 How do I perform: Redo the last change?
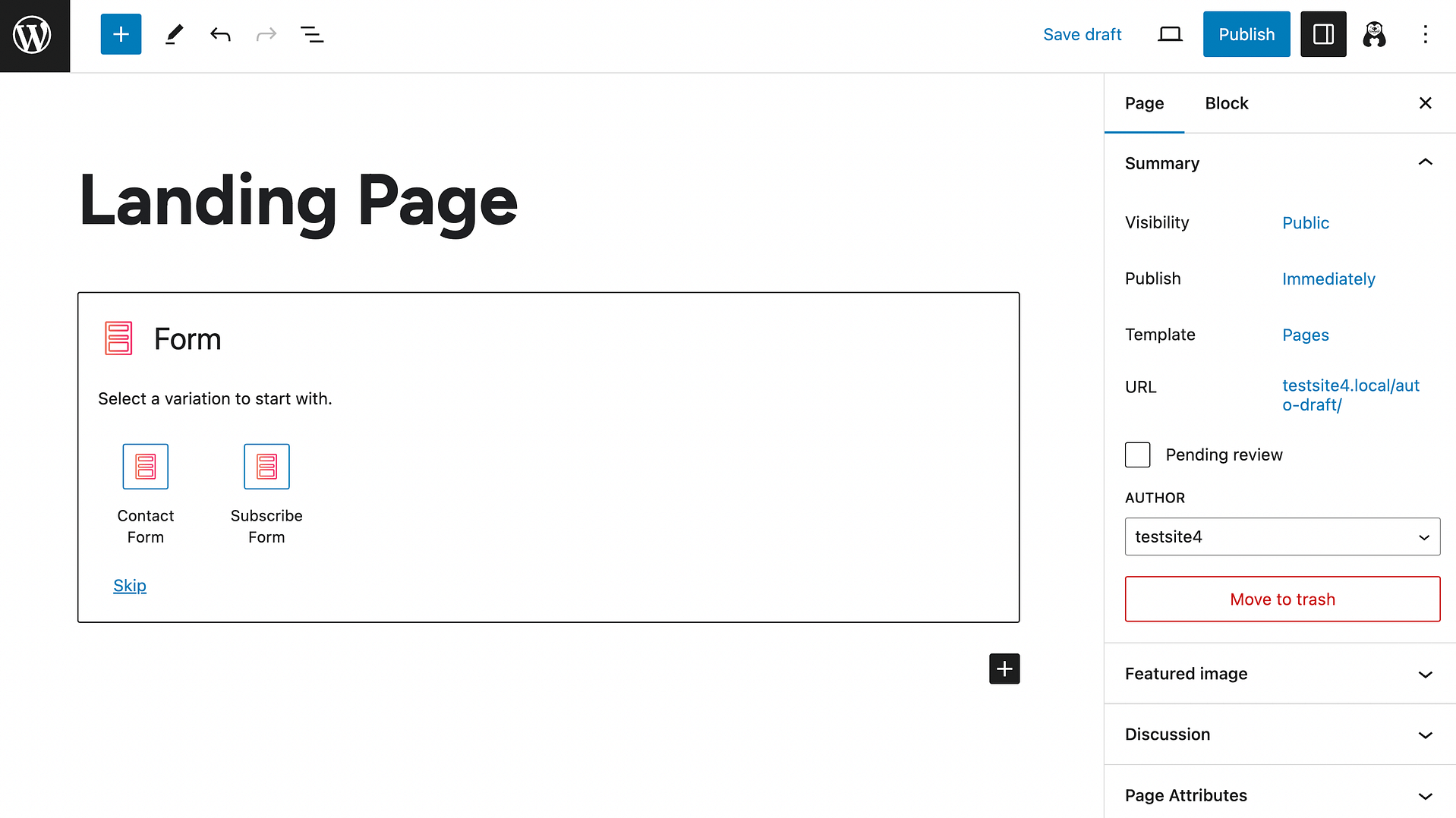(x=266, y=34)
